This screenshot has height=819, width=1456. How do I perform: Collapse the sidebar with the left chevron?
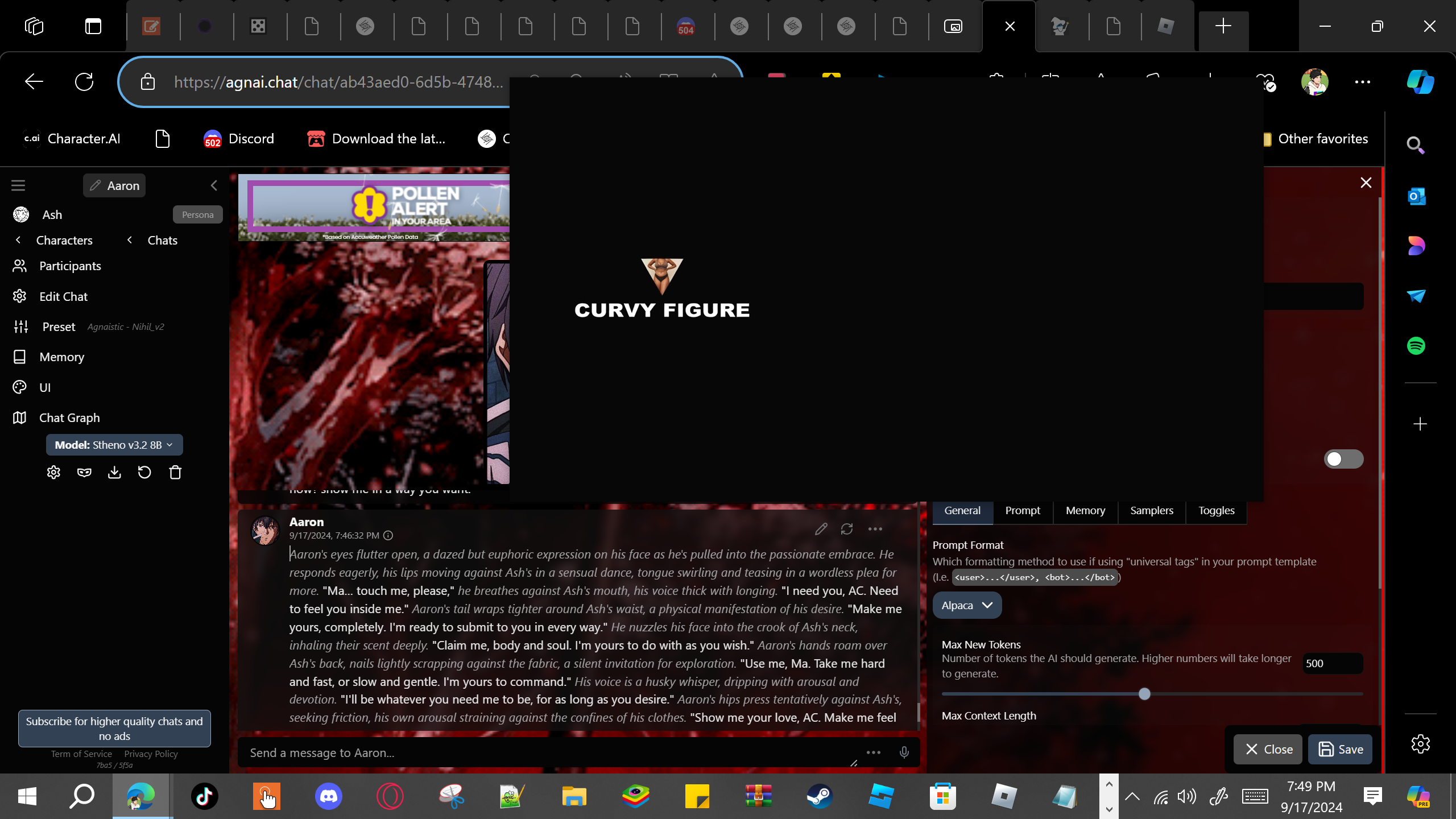pyautogui.click(x=214, y=185)
